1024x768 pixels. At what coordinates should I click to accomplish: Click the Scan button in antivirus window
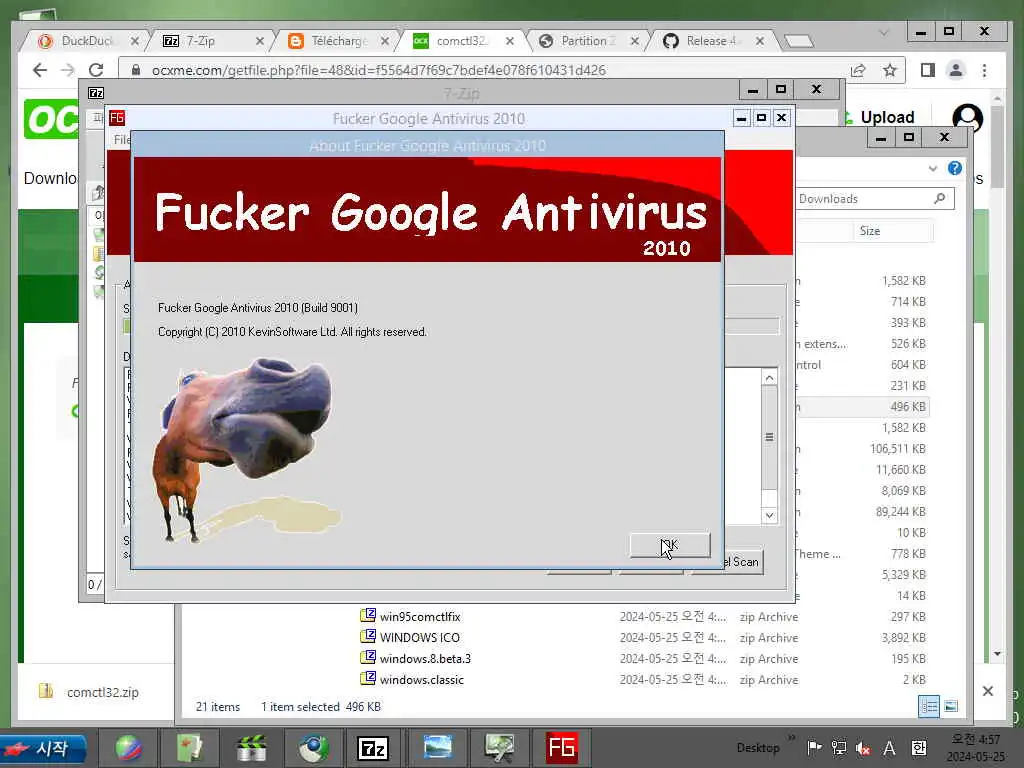744,562
